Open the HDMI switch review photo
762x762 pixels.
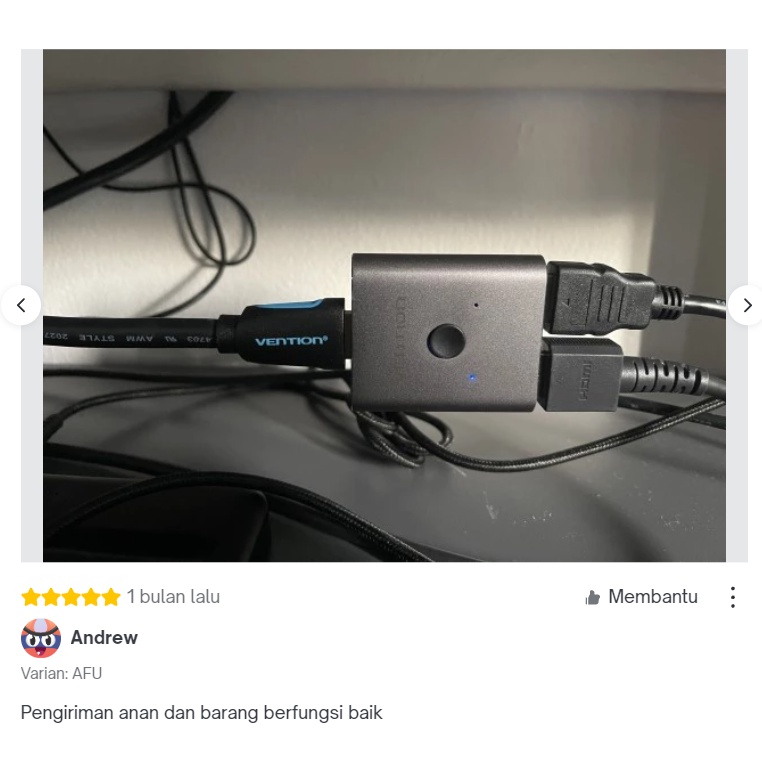[x=384, y=305]
